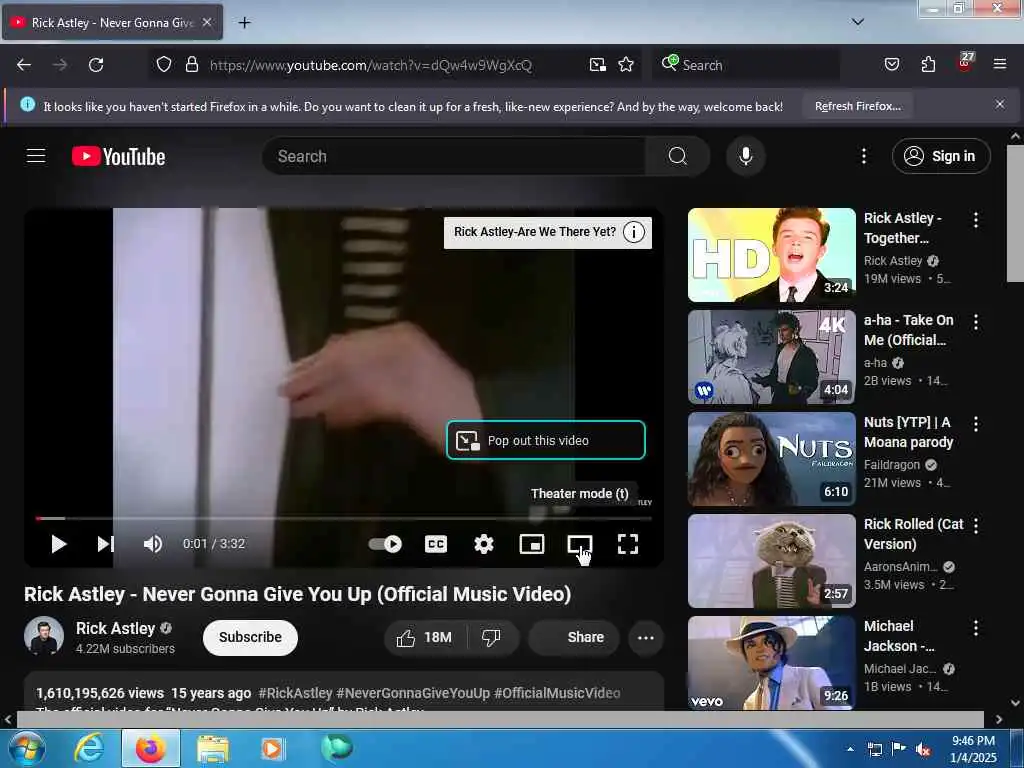Focus the YouTube search box
1024x768 pixels.
pos(454,156)
